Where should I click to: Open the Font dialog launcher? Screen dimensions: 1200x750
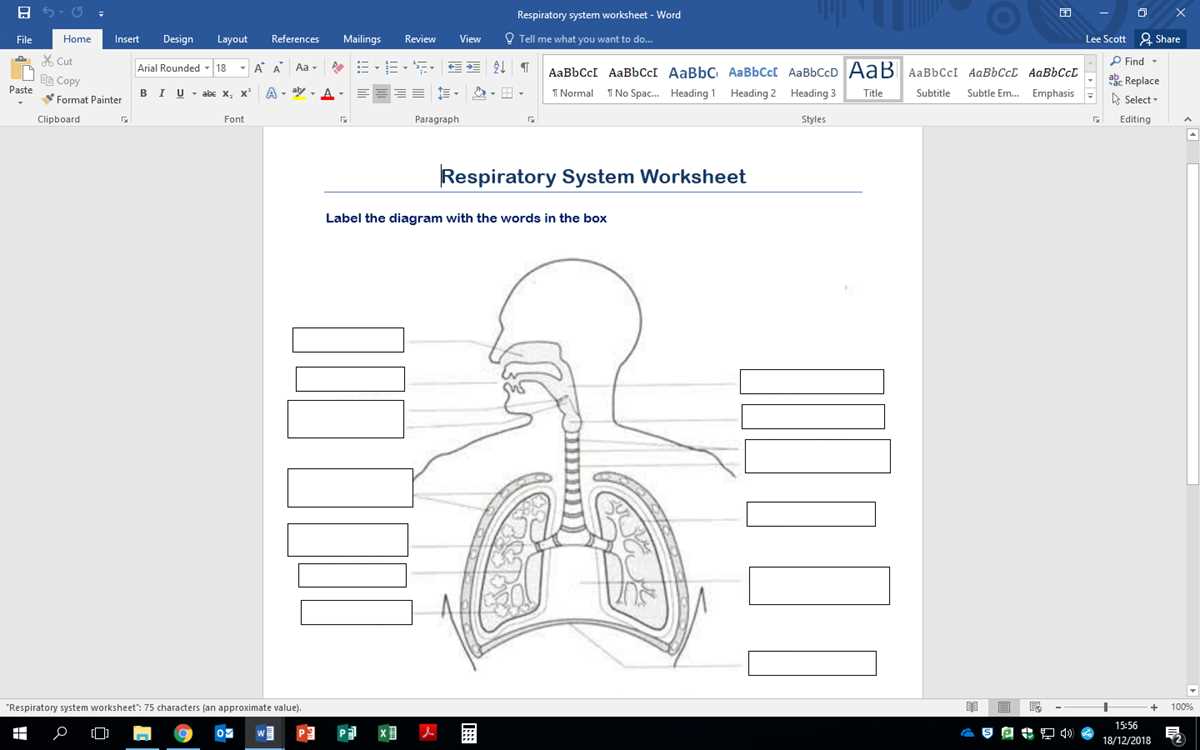[343, 120]
